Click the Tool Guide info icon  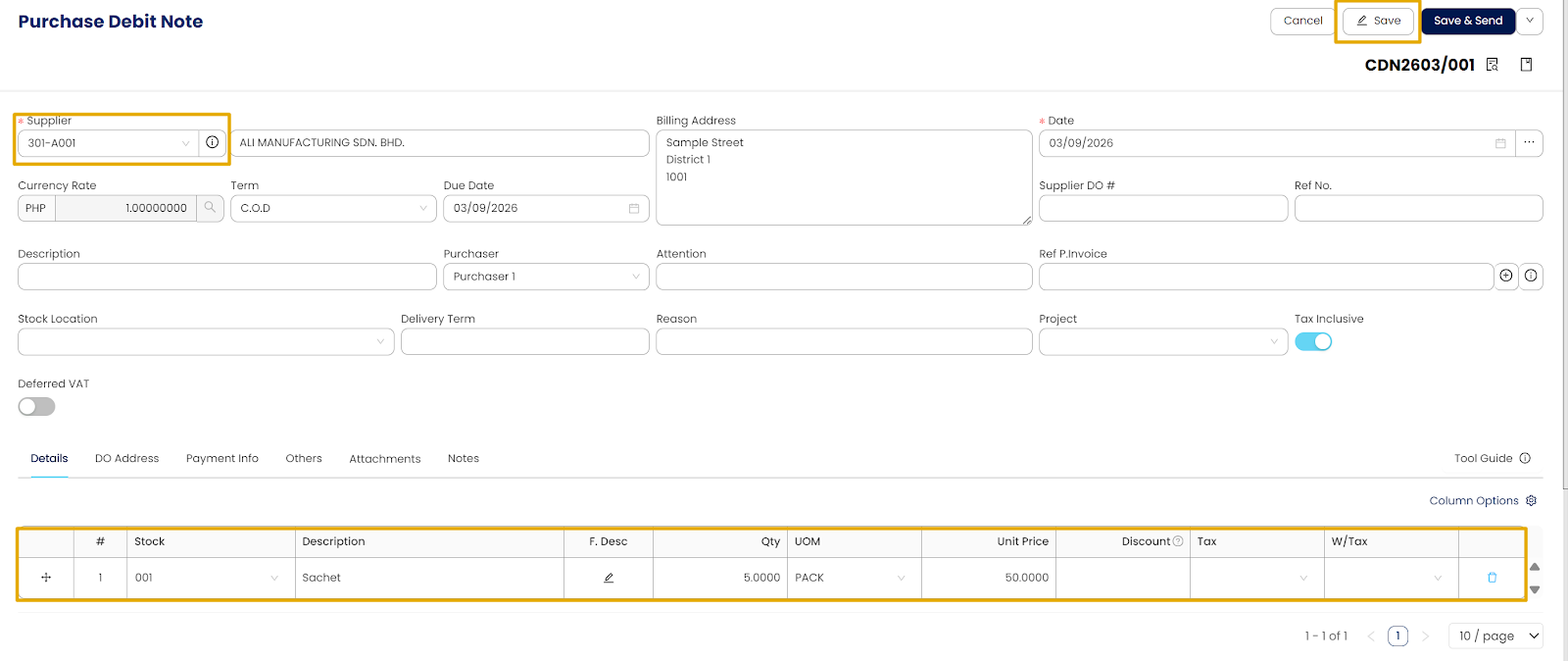[1525, 458]
